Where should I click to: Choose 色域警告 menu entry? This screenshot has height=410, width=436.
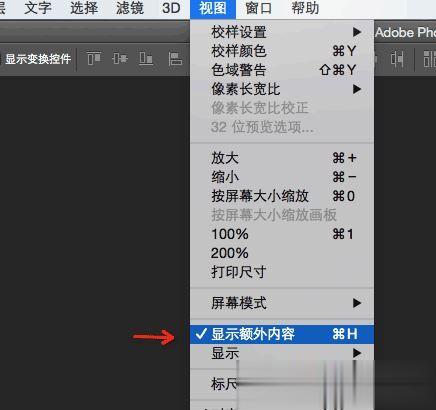[x=282, y=70]
